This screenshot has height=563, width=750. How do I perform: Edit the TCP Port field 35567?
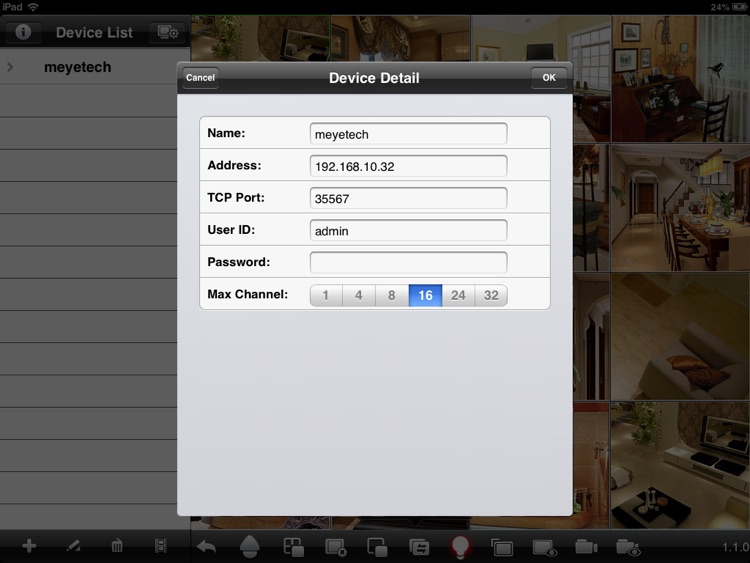(x=408, y=198)
